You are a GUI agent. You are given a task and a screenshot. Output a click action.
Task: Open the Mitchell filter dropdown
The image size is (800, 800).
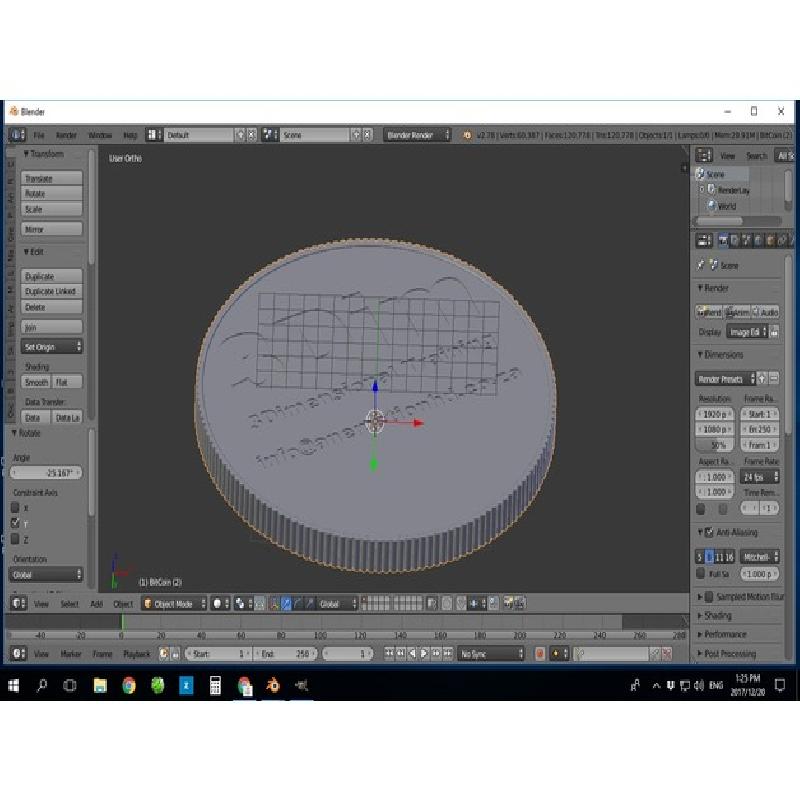point(760,557)
